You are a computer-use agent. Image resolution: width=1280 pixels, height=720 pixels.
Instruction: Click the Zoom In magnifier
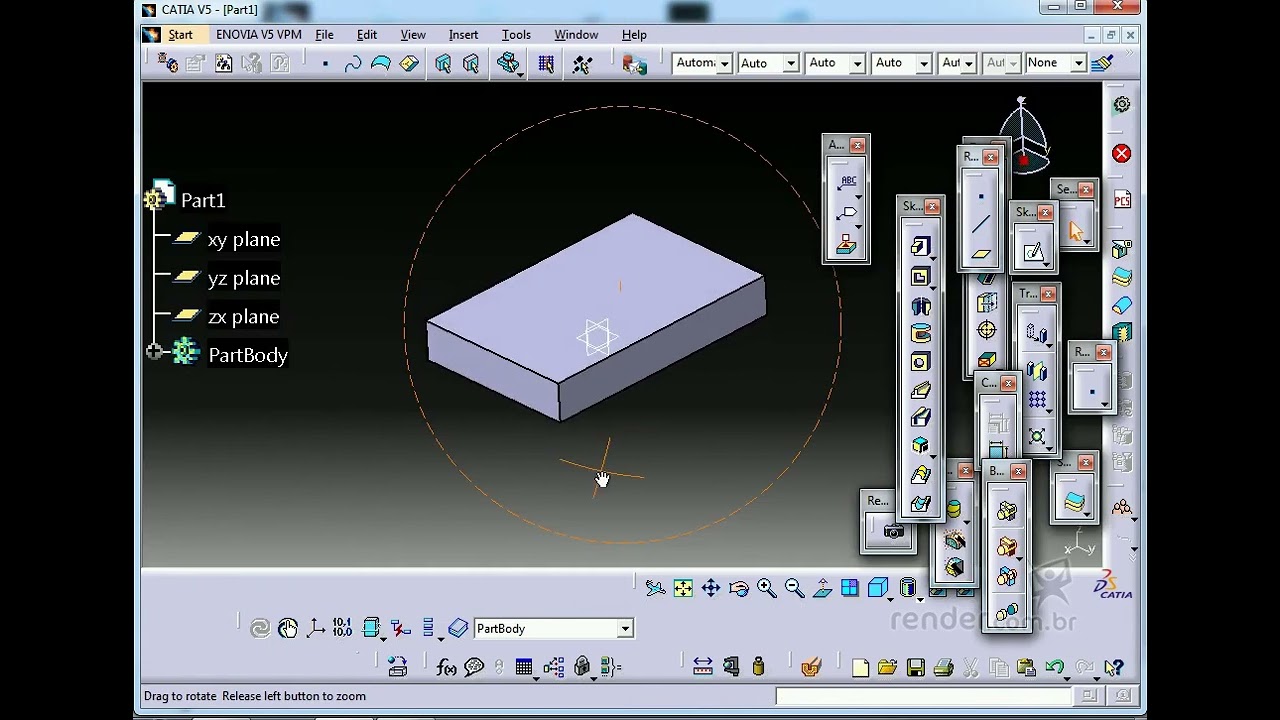coord(767,589)
